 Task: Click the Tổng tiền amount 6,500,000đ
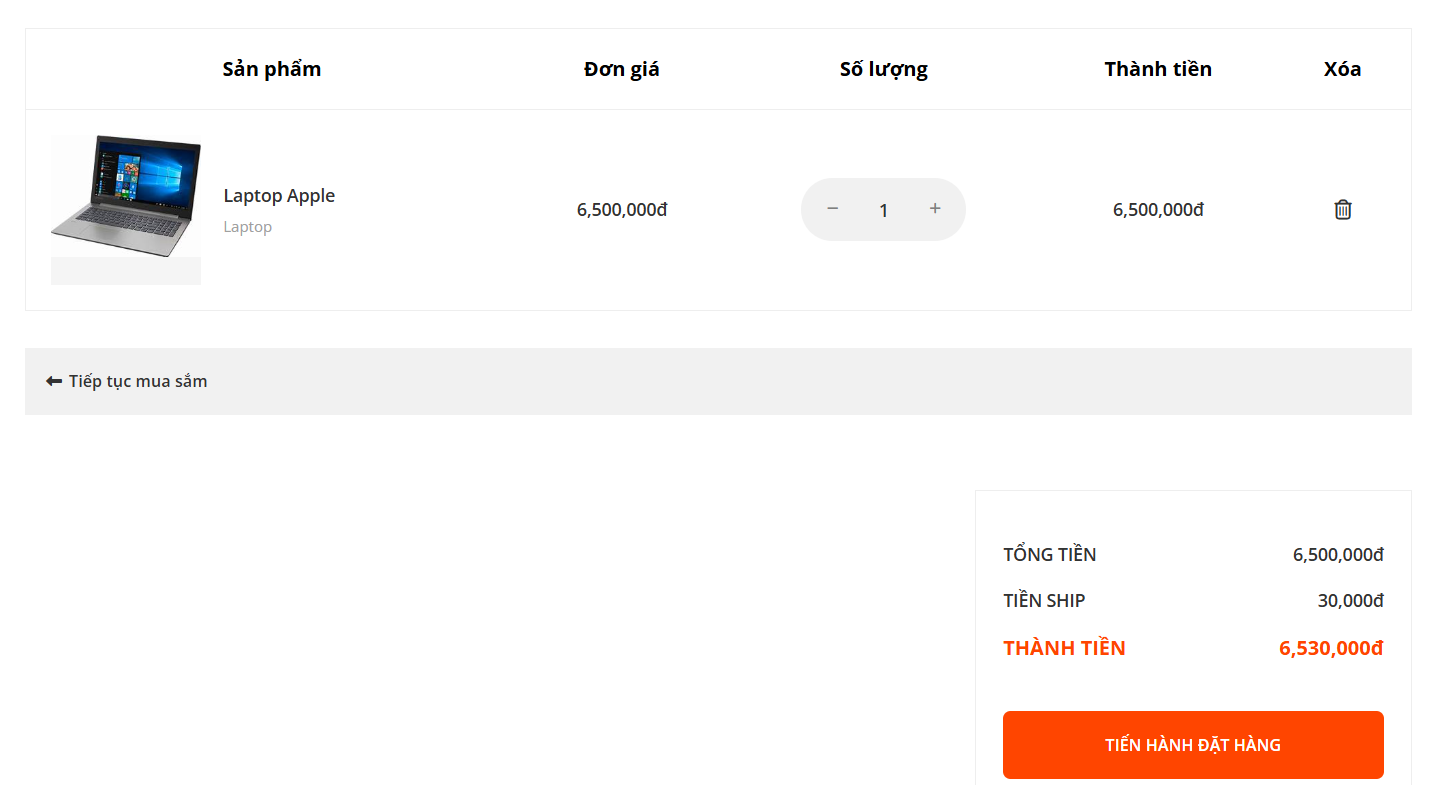[x=1338, y=555]
